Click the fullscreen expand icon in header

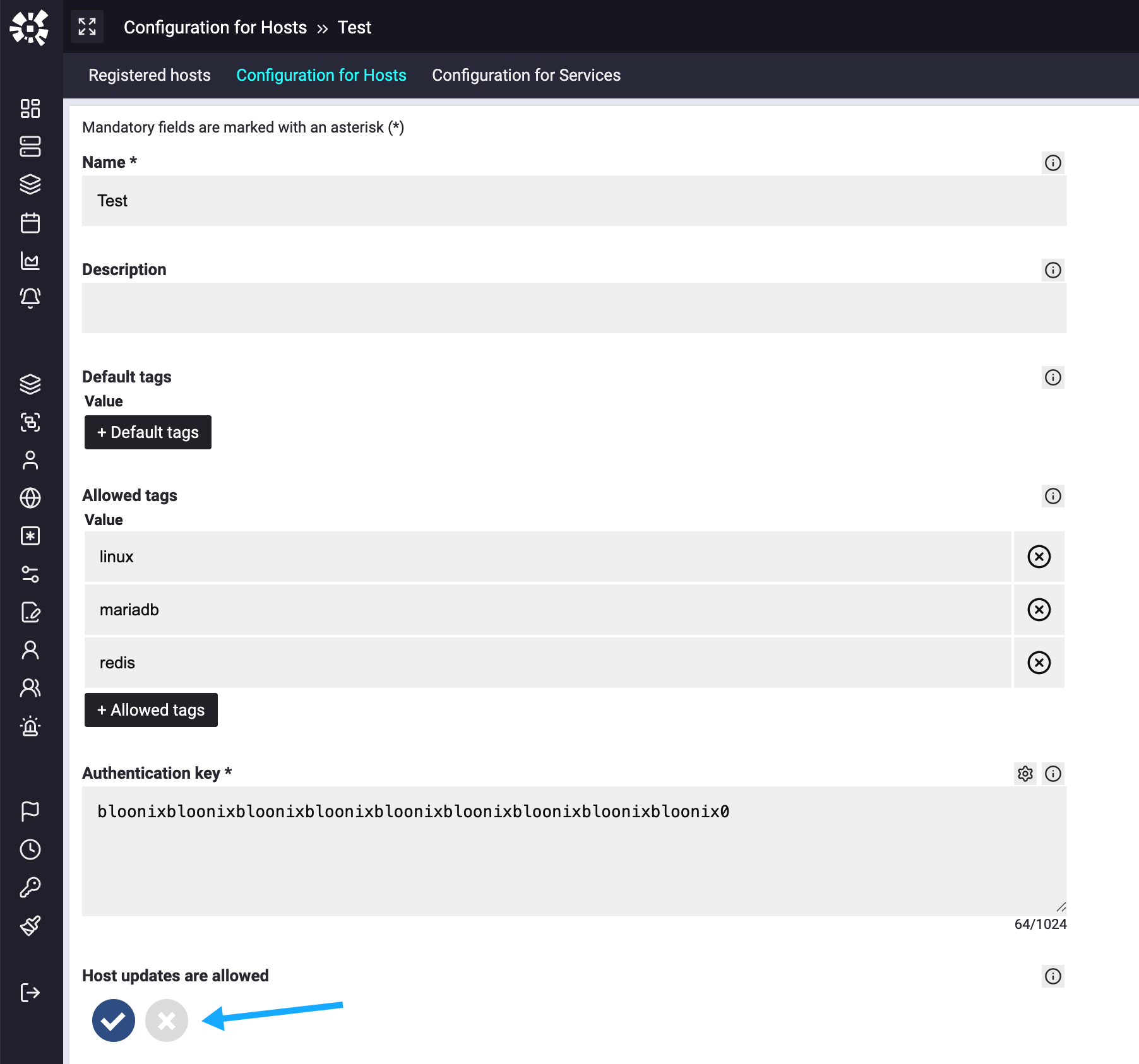coord(87,27)
